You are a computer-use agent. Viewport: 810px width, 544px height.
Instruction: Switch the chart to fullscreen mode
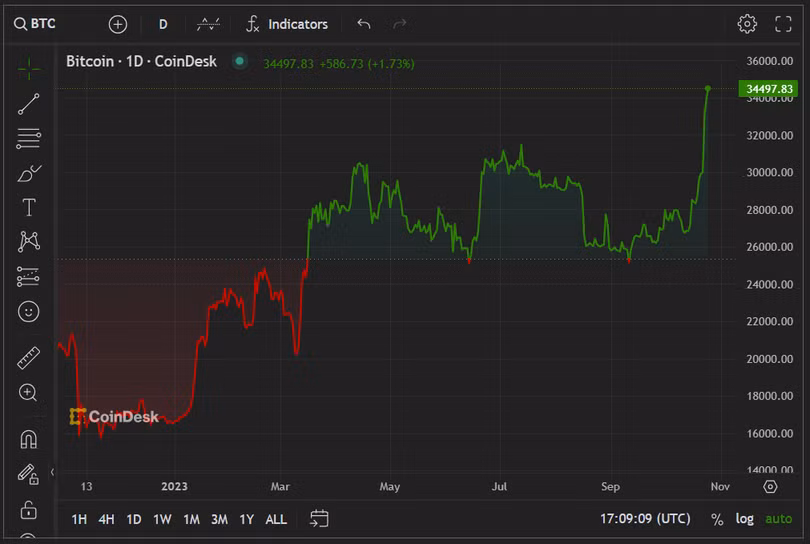click(x=783, y=24)
